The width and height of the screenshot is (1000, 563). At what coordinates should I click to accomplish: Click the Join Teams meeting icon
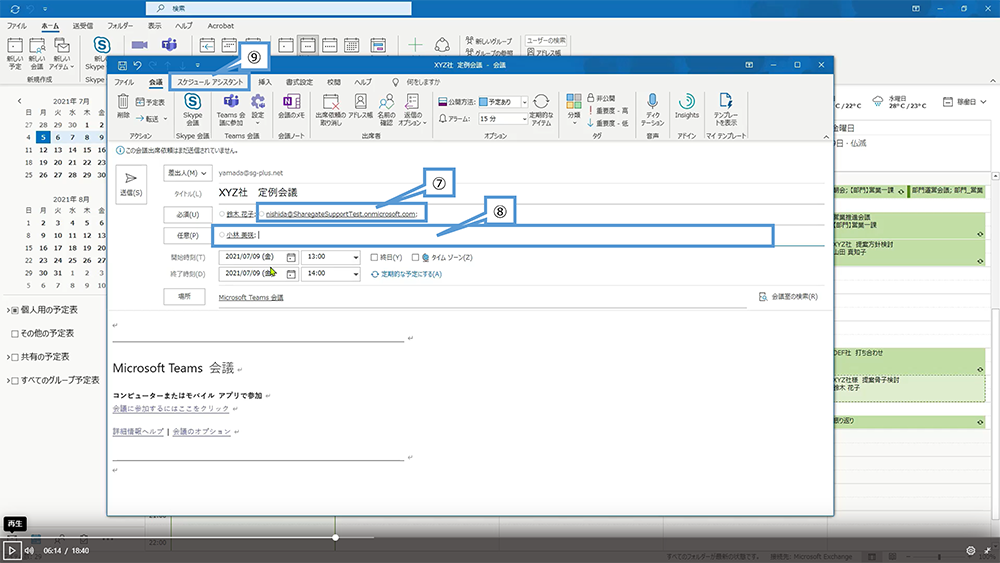(x=231, y=101)
